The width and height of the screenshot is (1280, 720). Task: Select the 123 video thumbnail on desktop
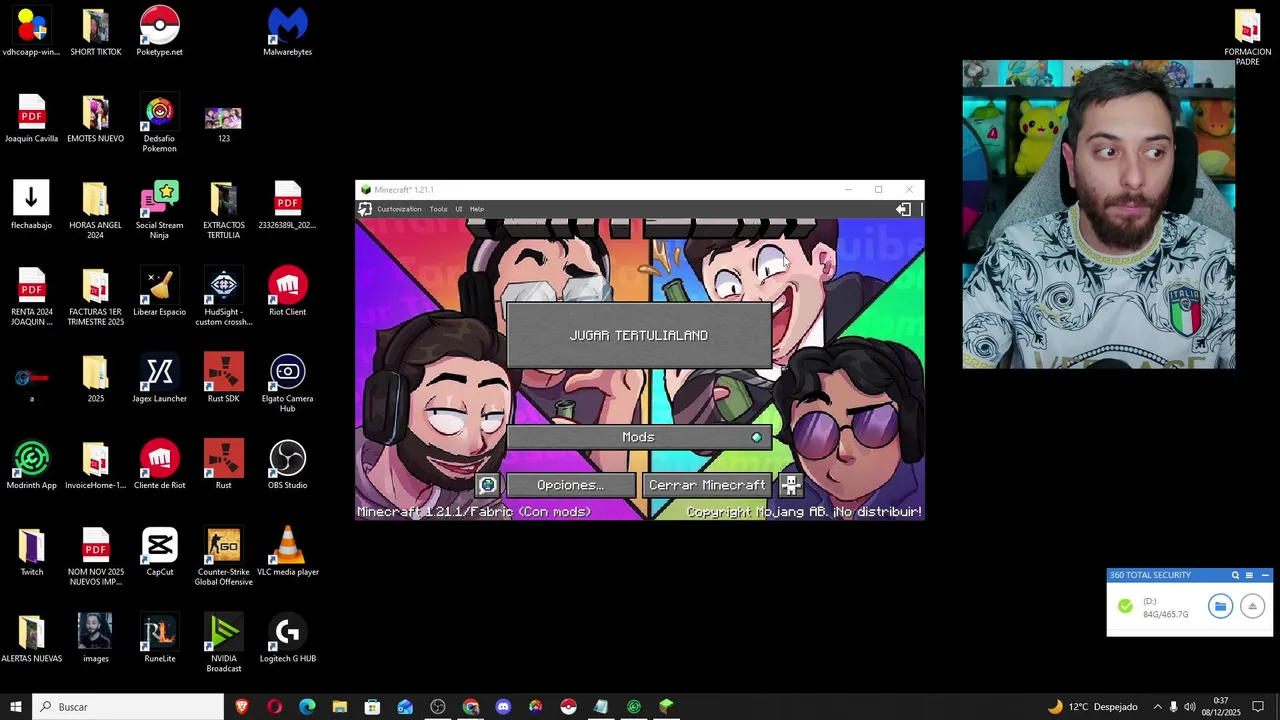tap(223, 124)
